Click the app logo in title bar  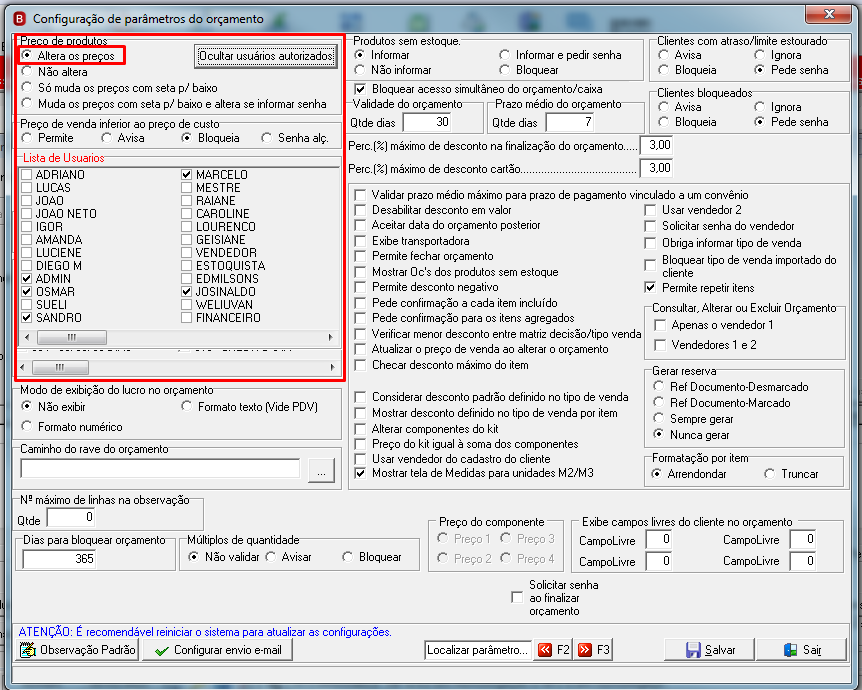[20, 19]
